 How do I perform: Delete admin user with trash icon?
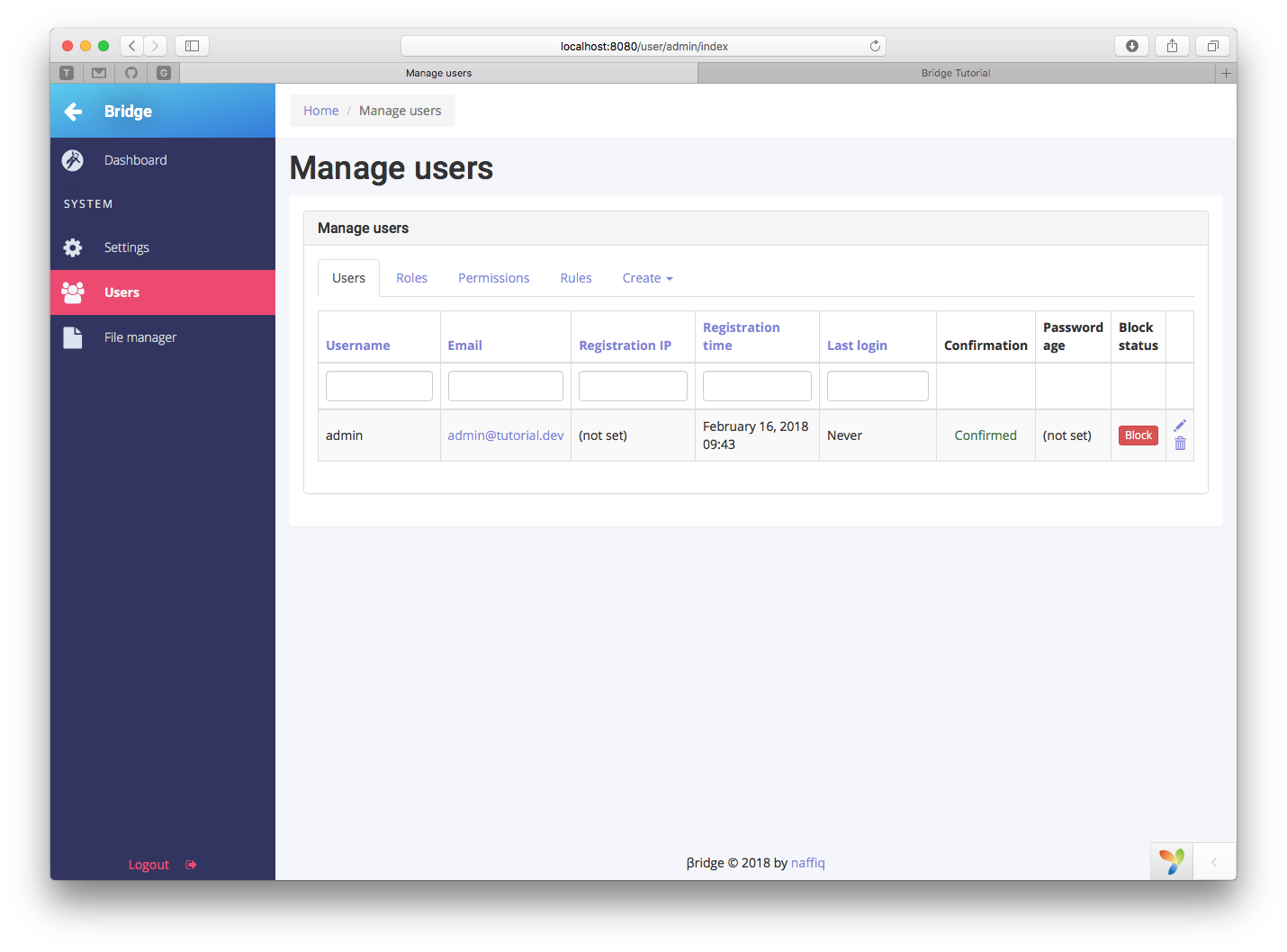1180,444
